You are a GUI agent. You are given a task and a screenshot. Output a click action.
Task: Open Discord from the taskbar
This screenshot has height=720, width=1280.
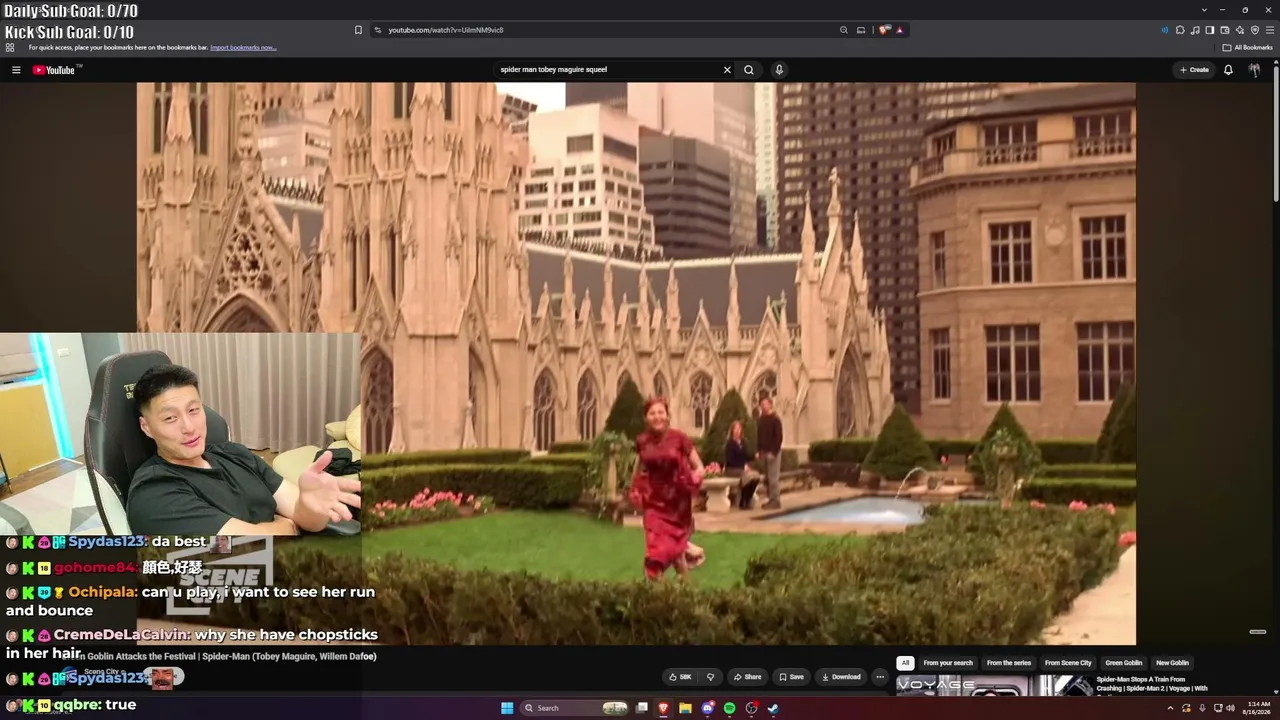tap(707, 708)
